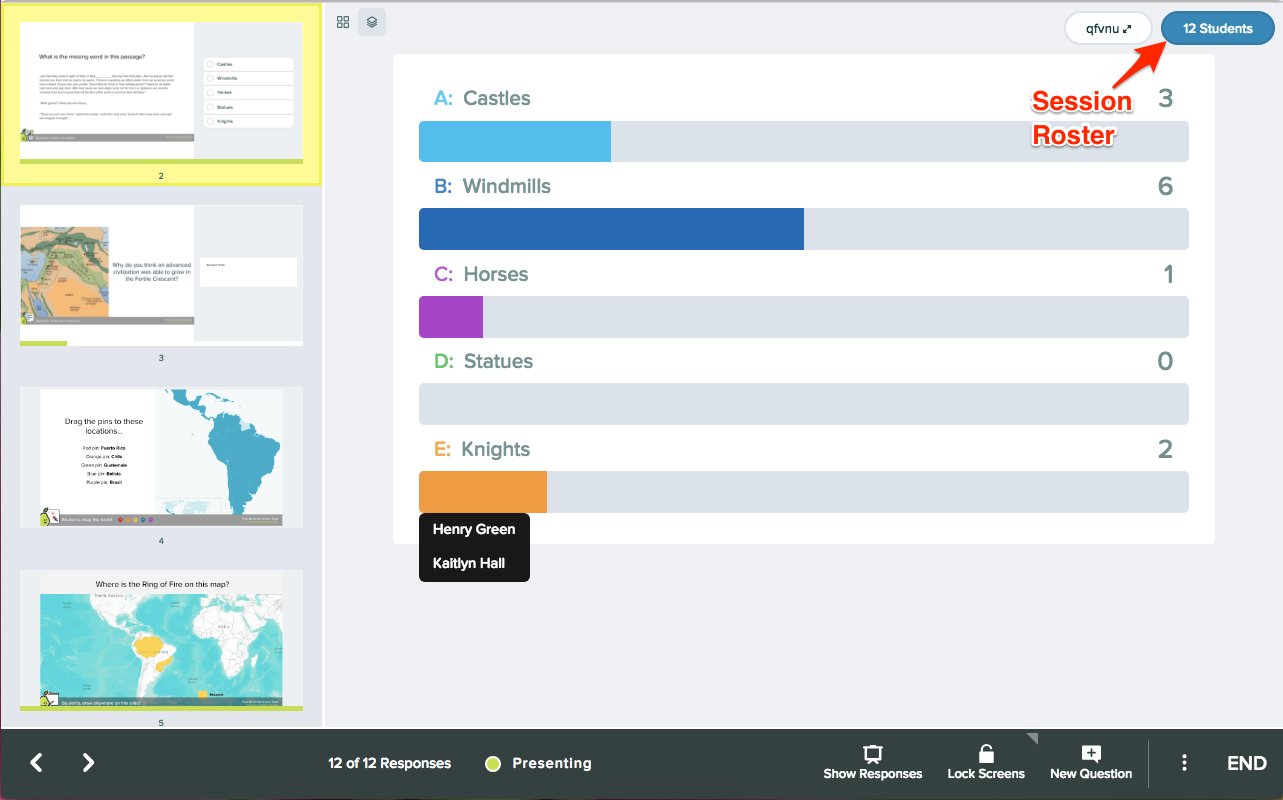Click the 12 of 12 Responses counter
Screen dimensions: 1283x800
click(390, 763)
